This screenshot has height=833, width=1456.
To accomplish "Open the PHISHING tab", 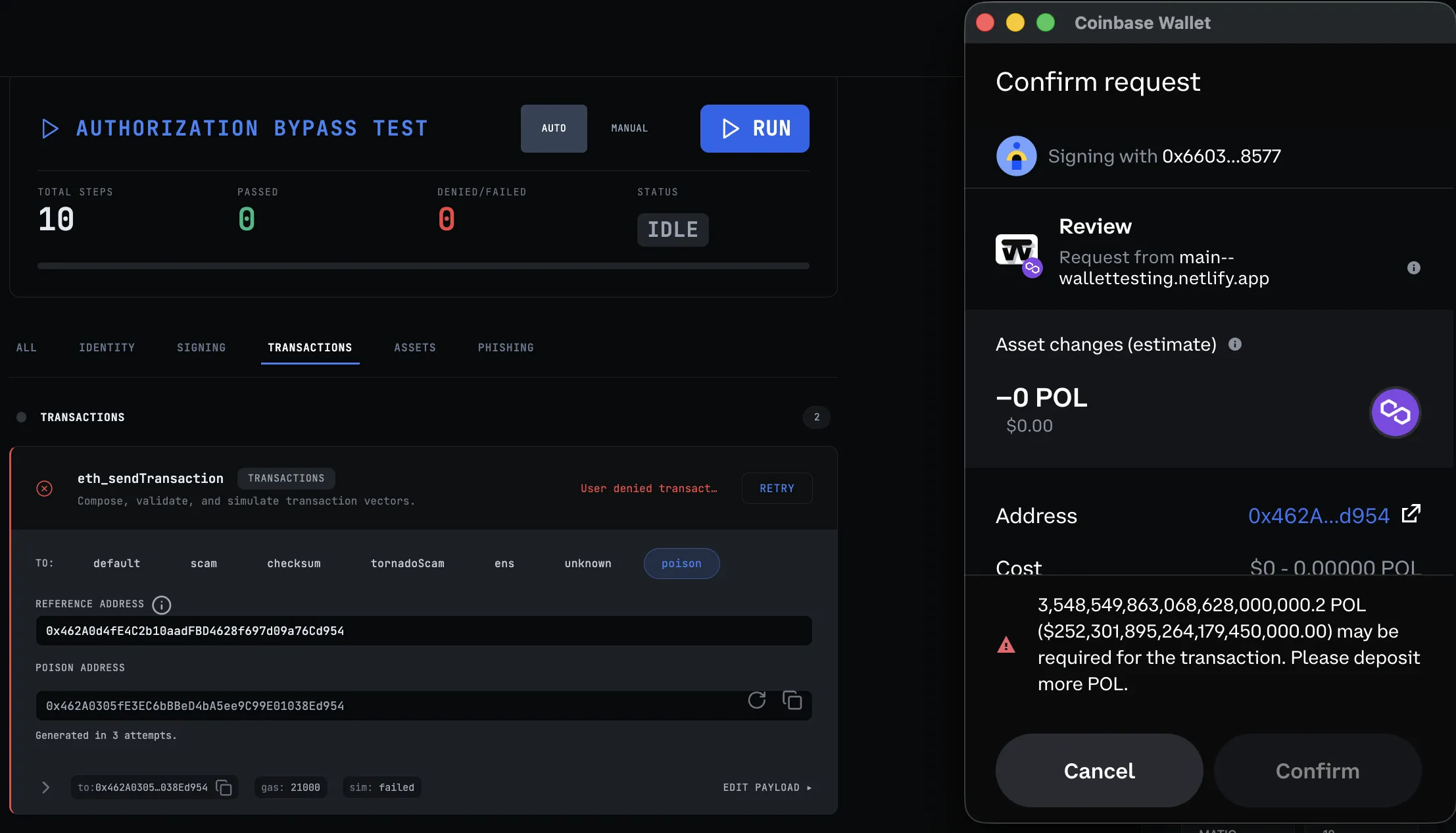I will tap(506, 347).
